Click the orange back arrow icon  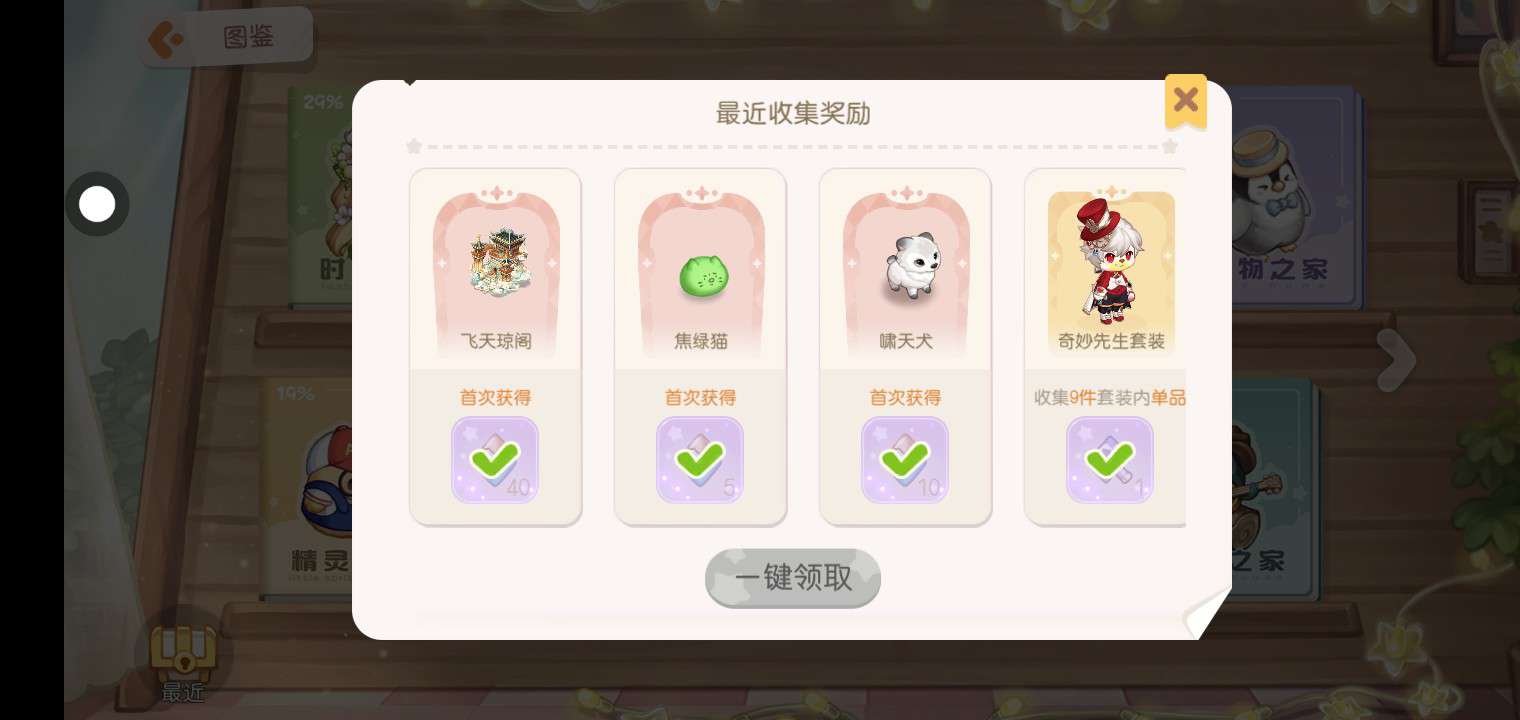[x=165, y=39]
